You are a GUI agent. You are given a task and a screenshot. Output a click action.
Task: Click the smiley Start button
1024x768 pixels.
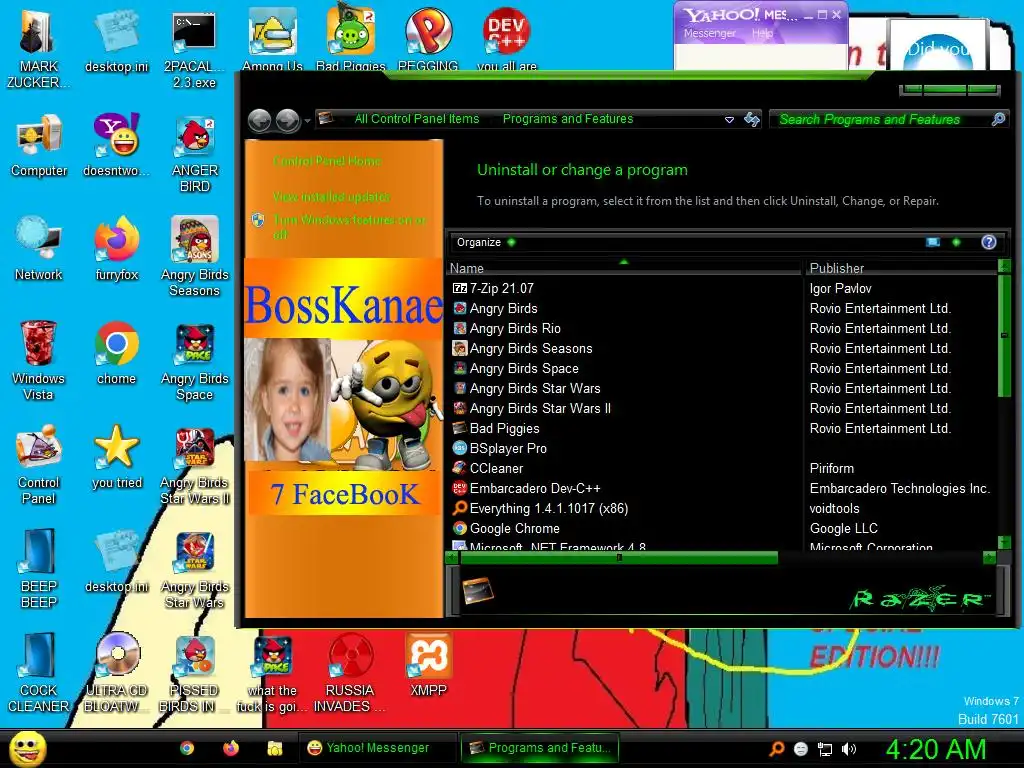click(27, 749)
